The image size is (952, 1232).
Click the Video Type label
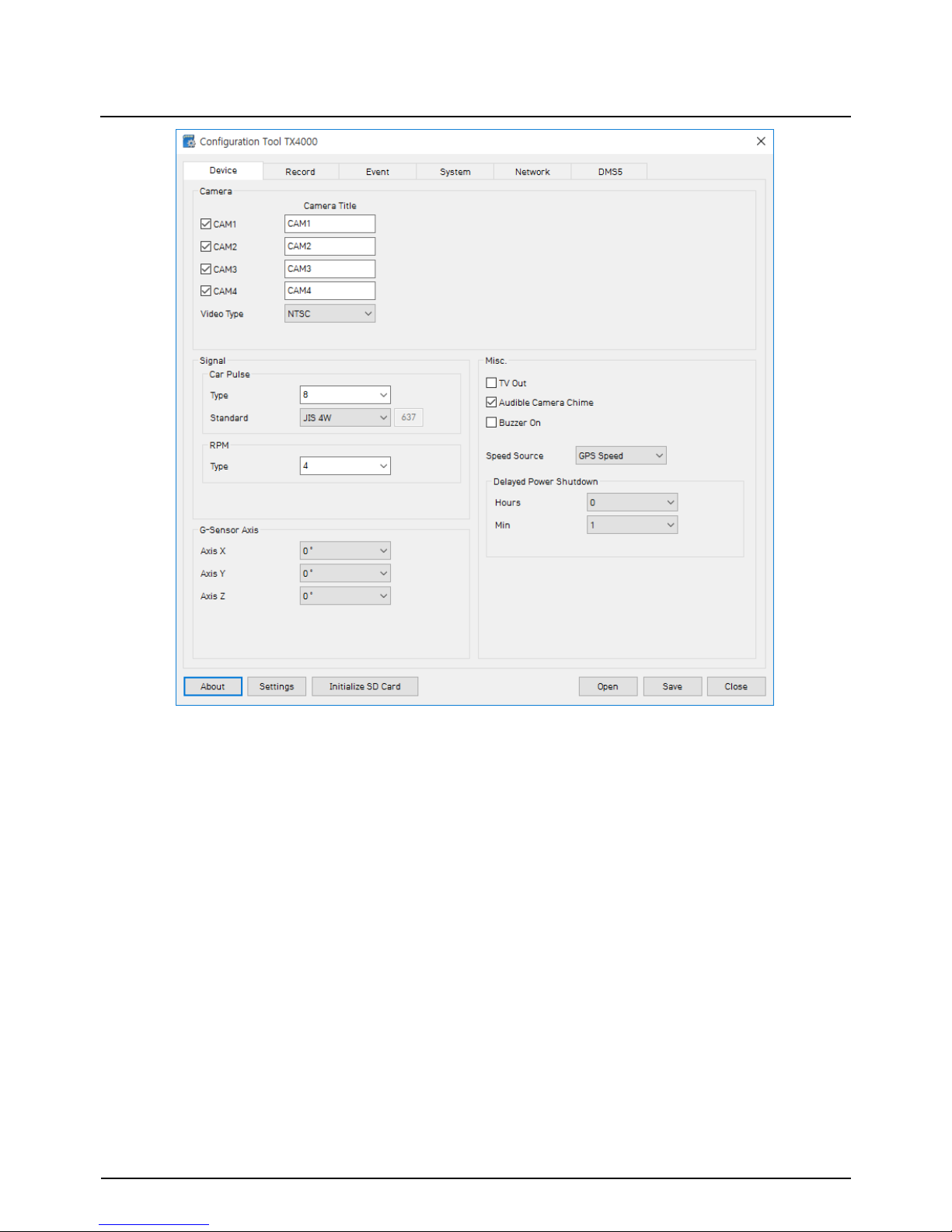[x=222, y=314]
